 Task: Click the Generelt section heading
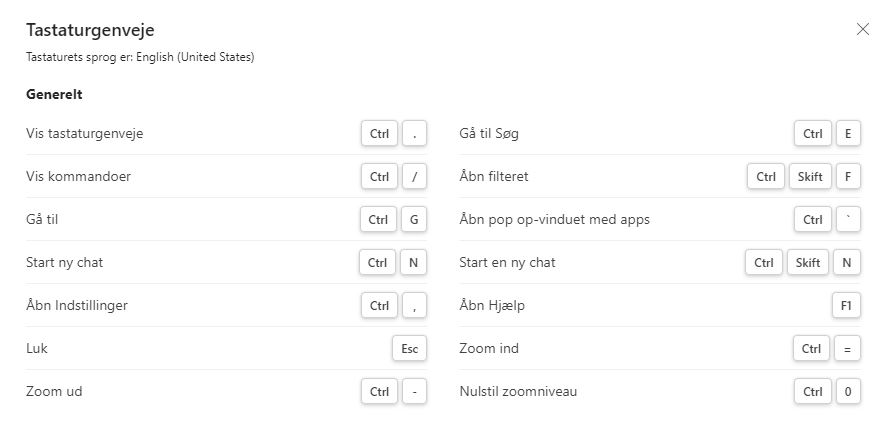54,95
